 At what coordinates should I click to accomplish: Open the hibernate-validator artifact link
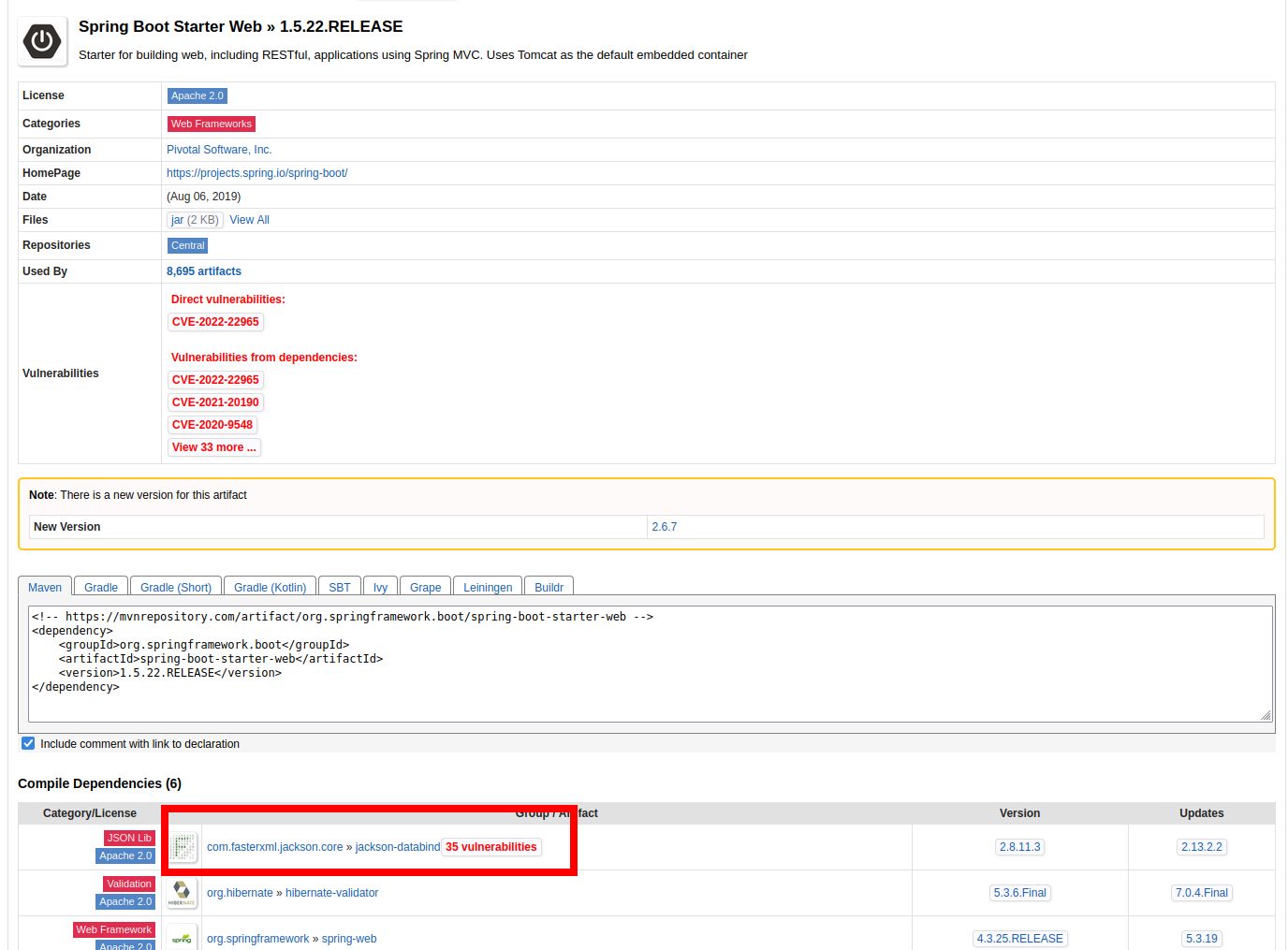pyautogui.click(x=332, y=893)
